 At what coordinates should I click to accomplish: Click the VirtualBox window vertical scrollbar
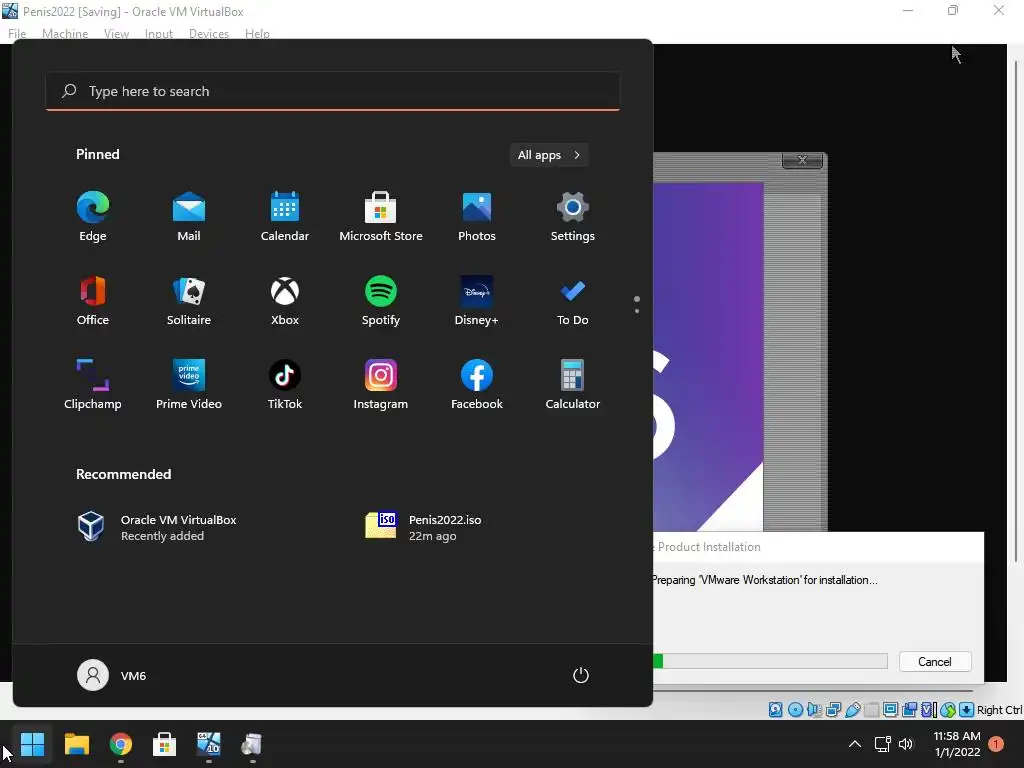(1016, 310)
